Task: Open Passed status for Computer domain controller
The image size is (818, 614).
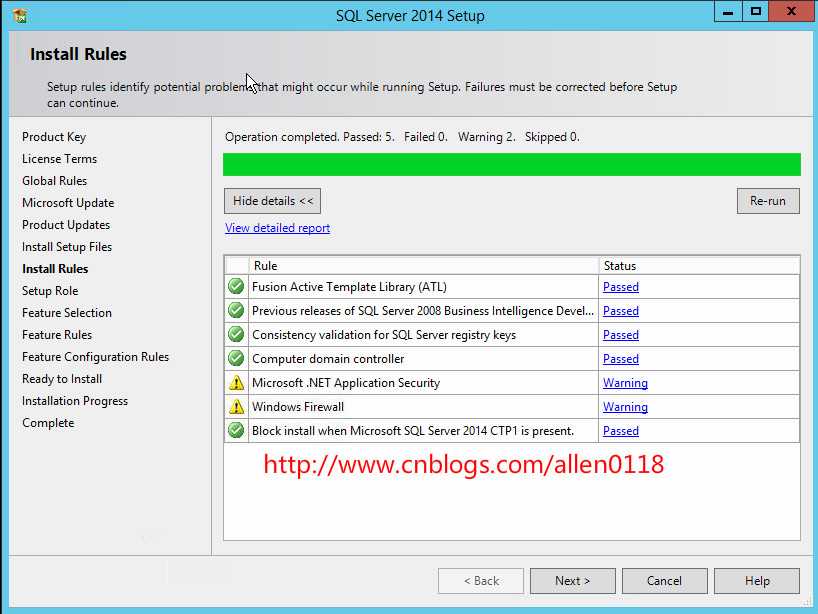Action: point(621,359)
